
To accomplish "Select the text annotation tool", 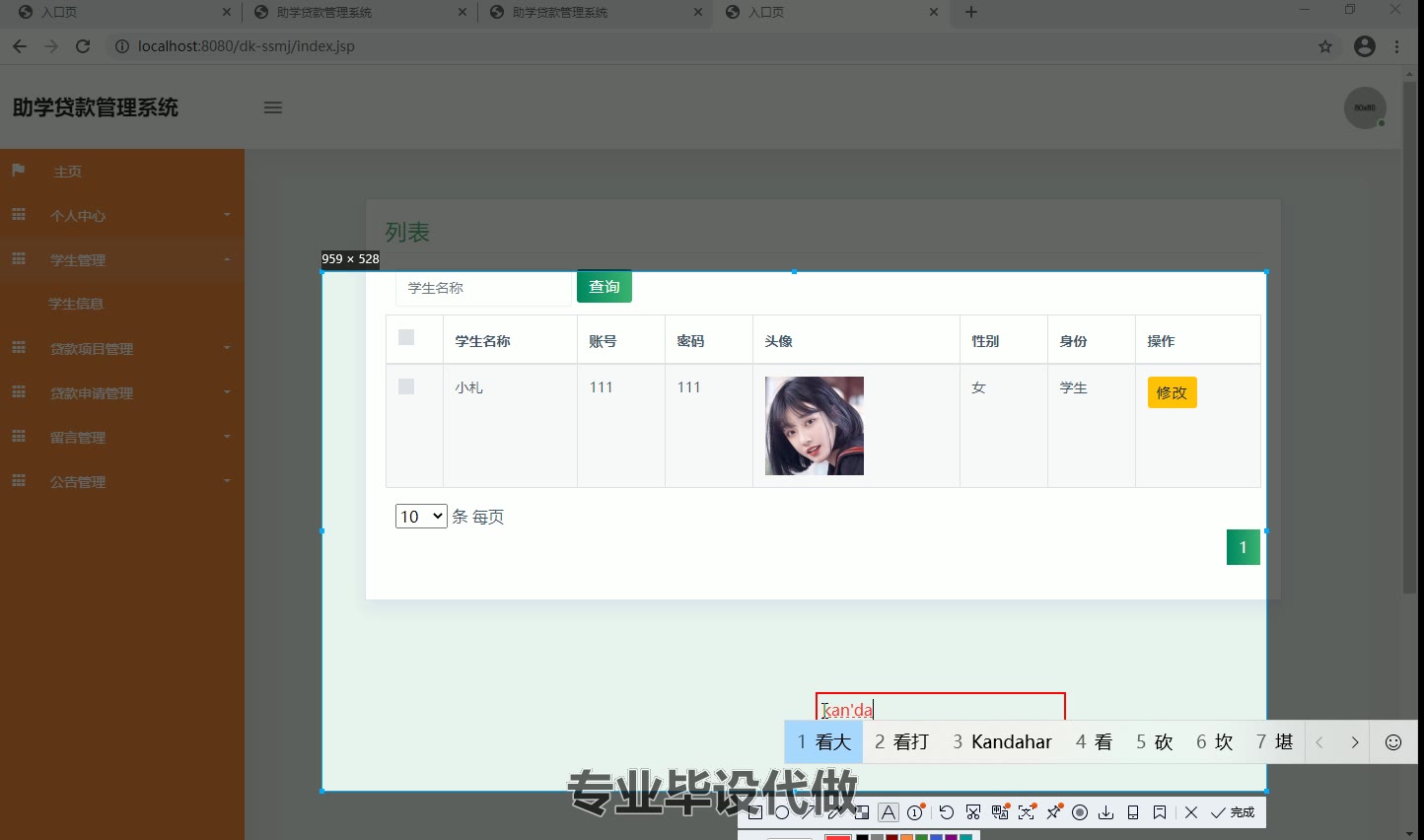I will pyautogui.click(x=889, y=812).
